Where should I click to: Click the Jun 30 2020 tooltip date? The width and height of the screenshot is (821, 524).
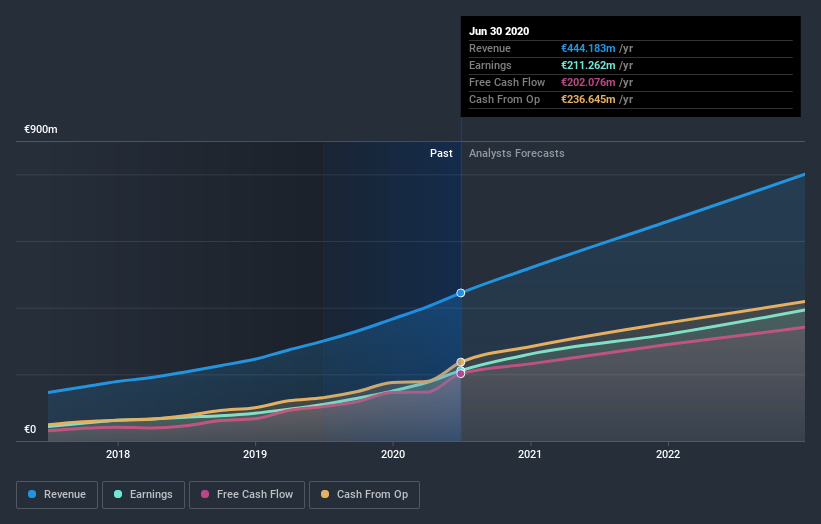(x=499, y=31)
